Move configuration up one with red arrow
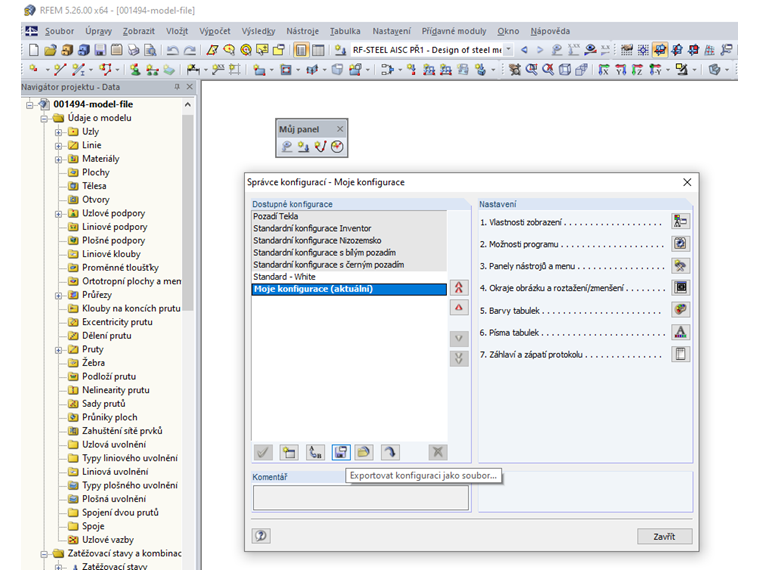Screen dimensions: 760x570 459,307
